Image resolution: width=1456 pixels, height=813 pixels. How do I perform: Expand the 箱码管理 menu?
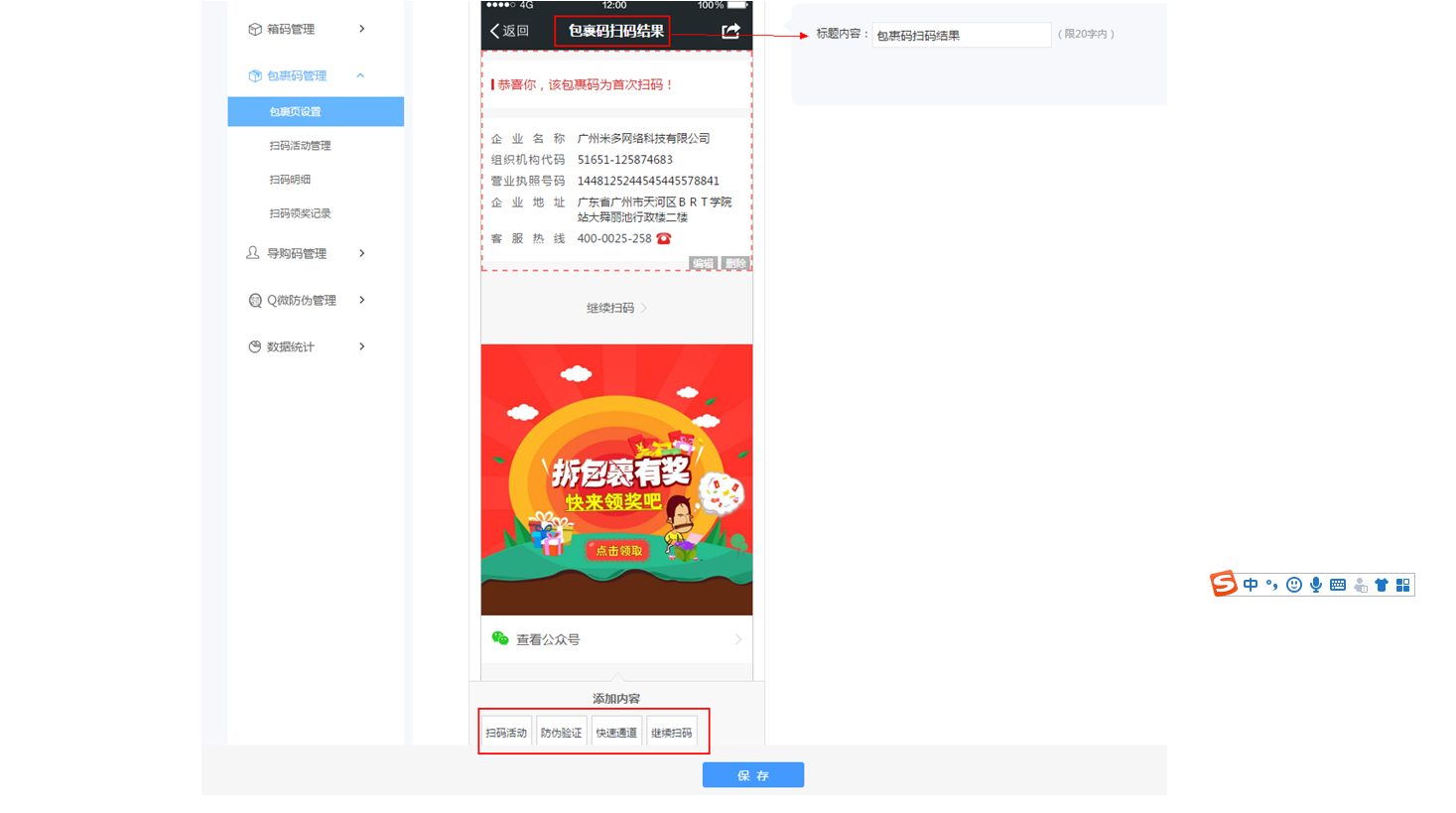(x=307, y=29)
